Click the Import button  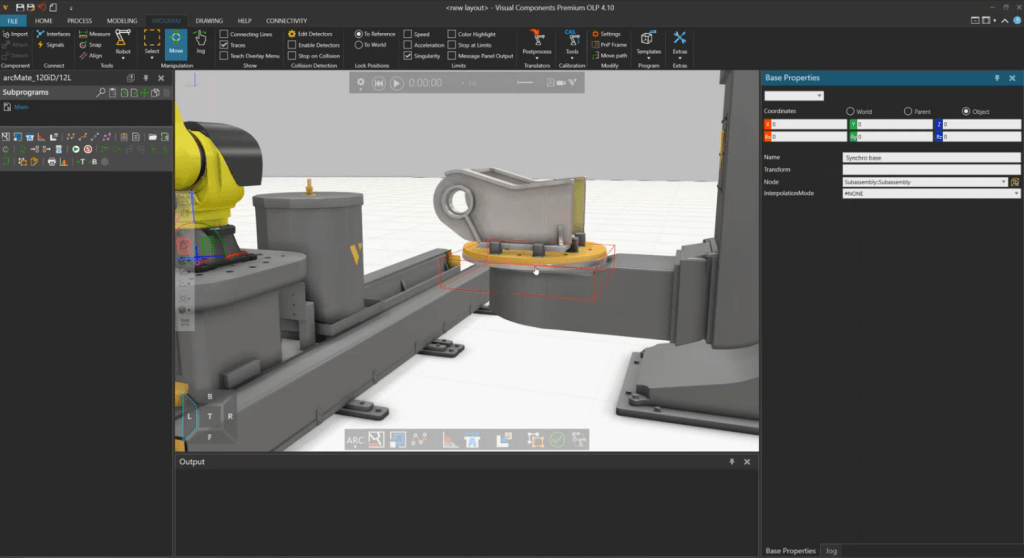16,34
